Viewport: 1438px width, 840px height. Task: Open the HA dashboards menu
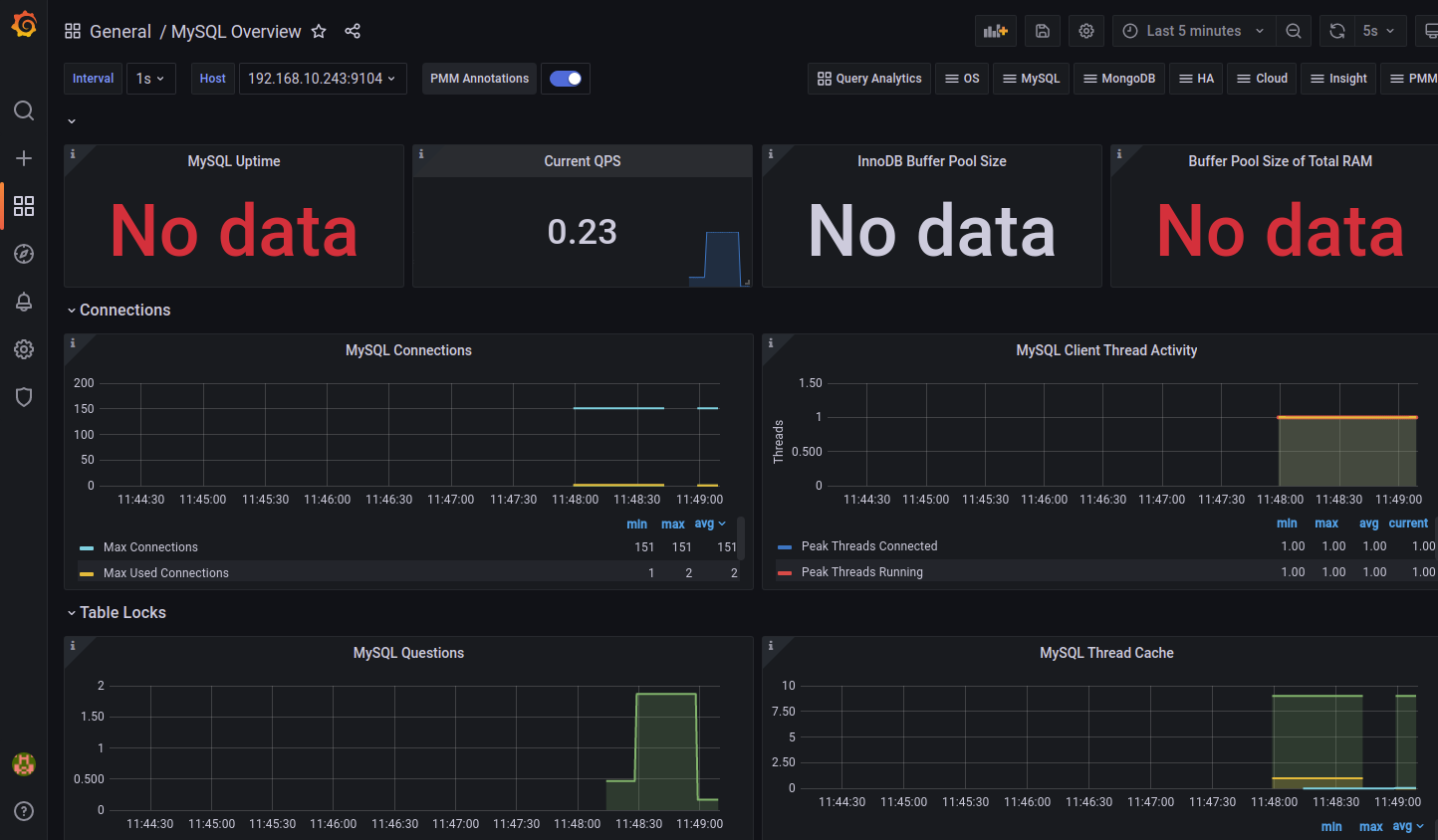[1197, 79]
